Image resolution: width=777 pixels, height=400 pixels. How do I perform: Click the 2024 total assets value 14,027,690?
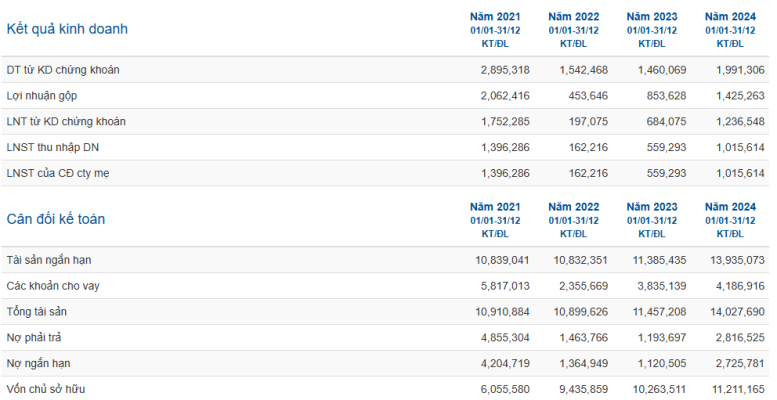click(x=737, y=312)
